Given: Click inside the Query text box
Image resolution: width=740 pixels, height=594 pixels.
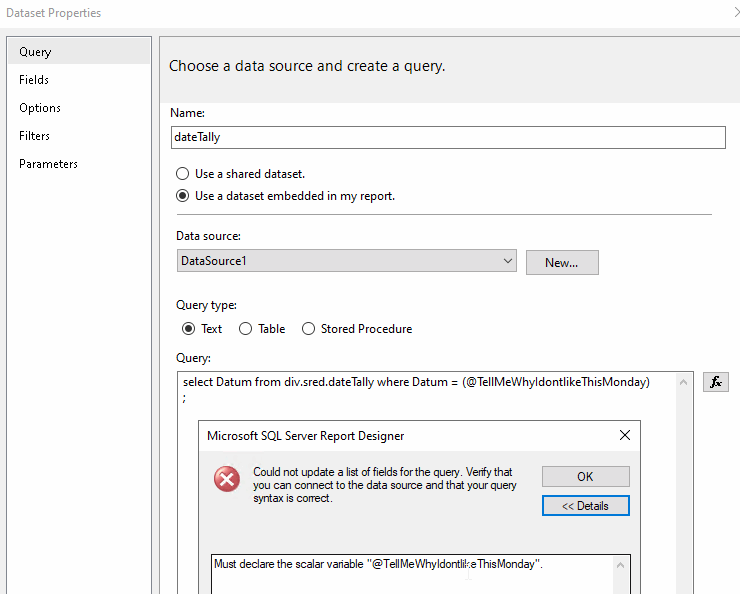Looking at the screenshot, I should tap(430, 400).
